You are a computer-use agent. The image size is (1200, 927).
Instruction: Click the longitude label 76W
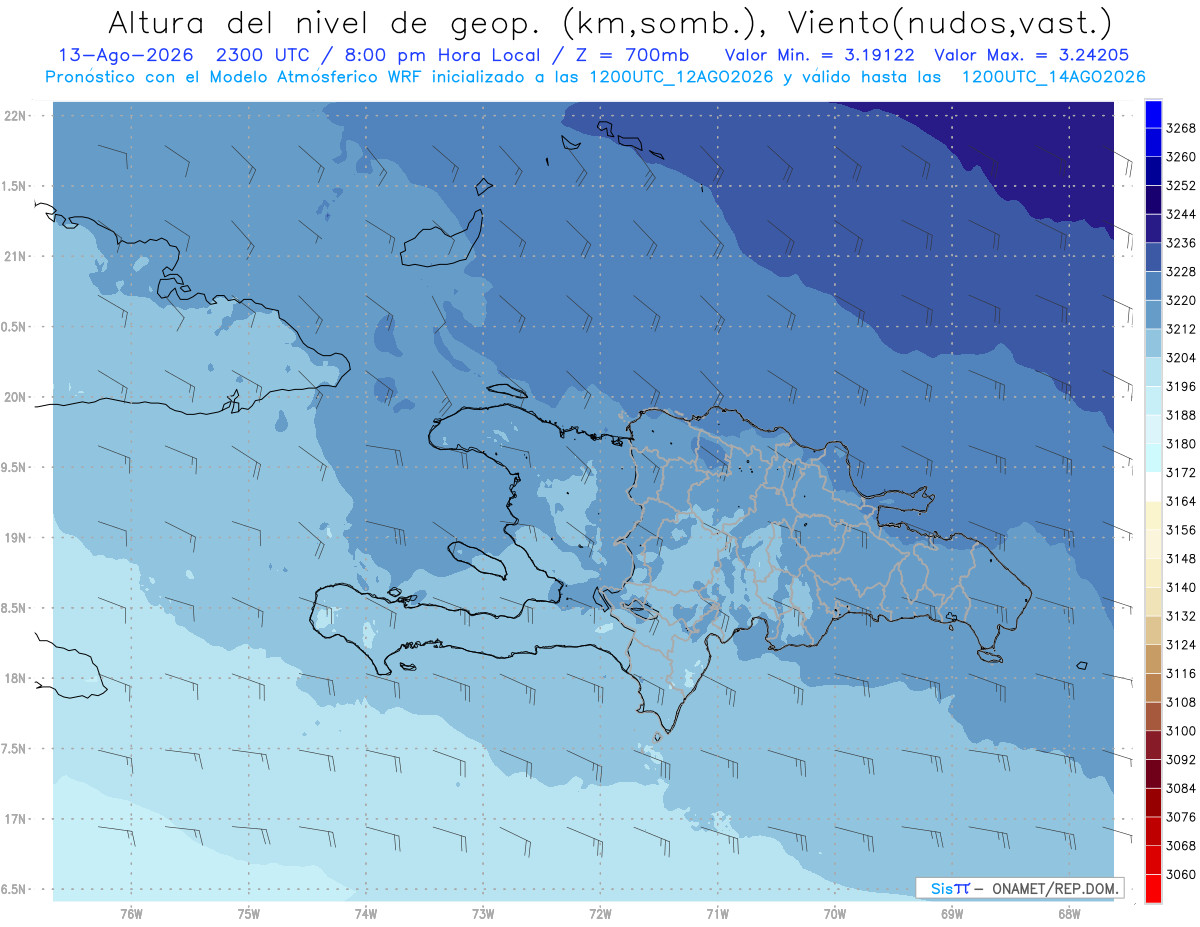click(131, 914)
